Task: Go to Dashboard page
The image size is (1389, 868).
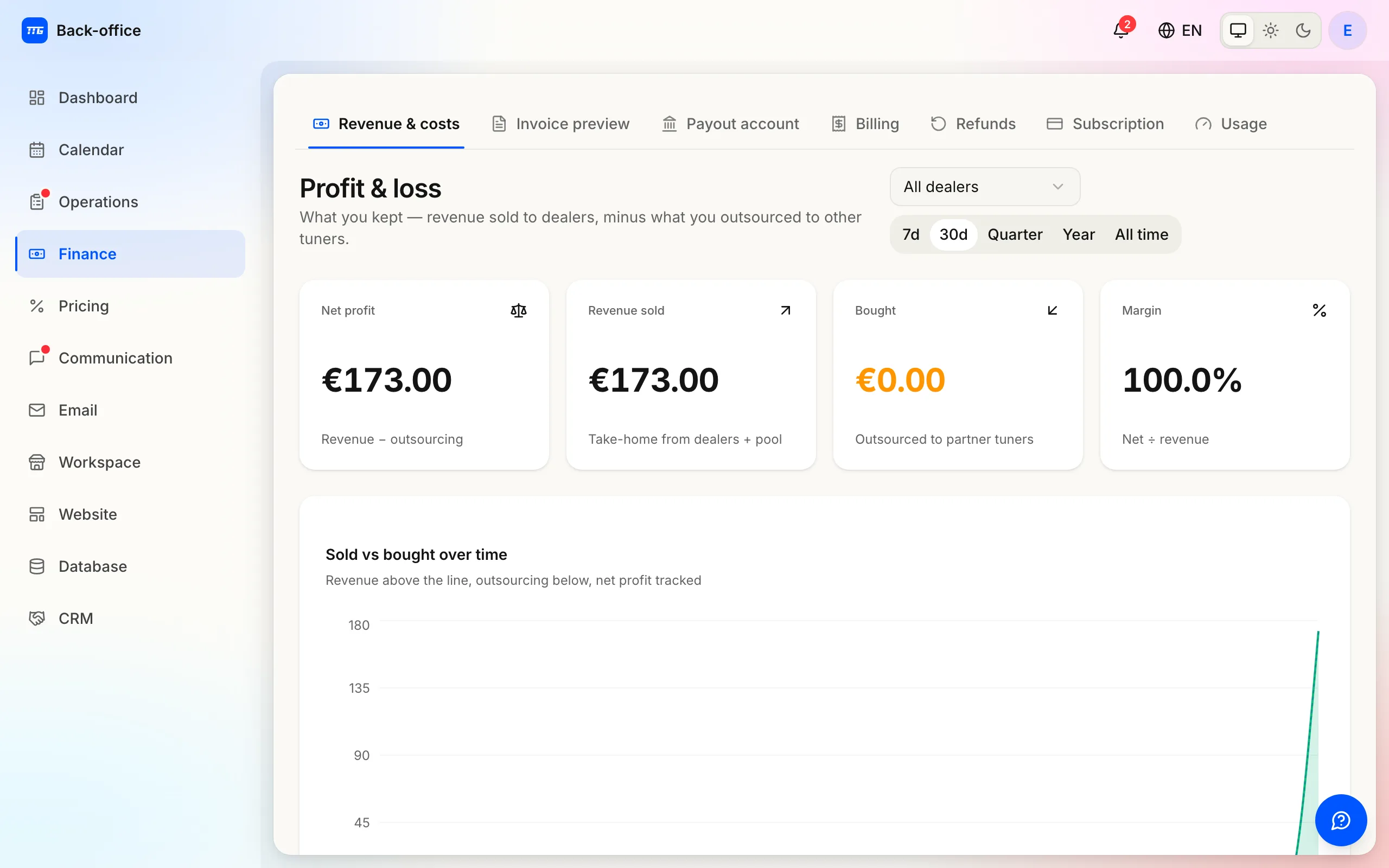Action: (x=130, y=98)
